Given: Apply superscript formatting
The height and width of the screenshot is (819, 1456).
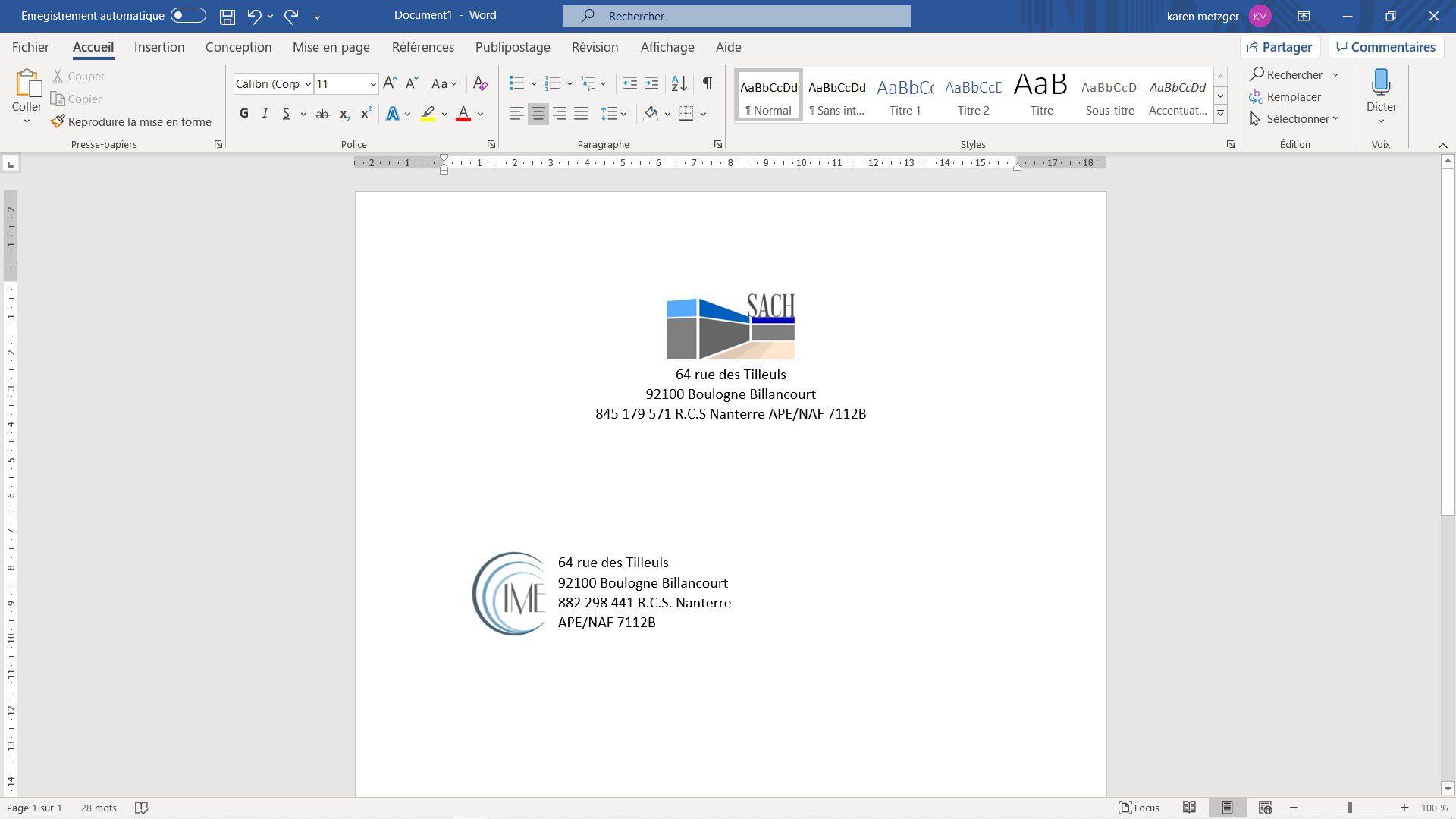Looking at the screenshot, I should pos(366,114).
